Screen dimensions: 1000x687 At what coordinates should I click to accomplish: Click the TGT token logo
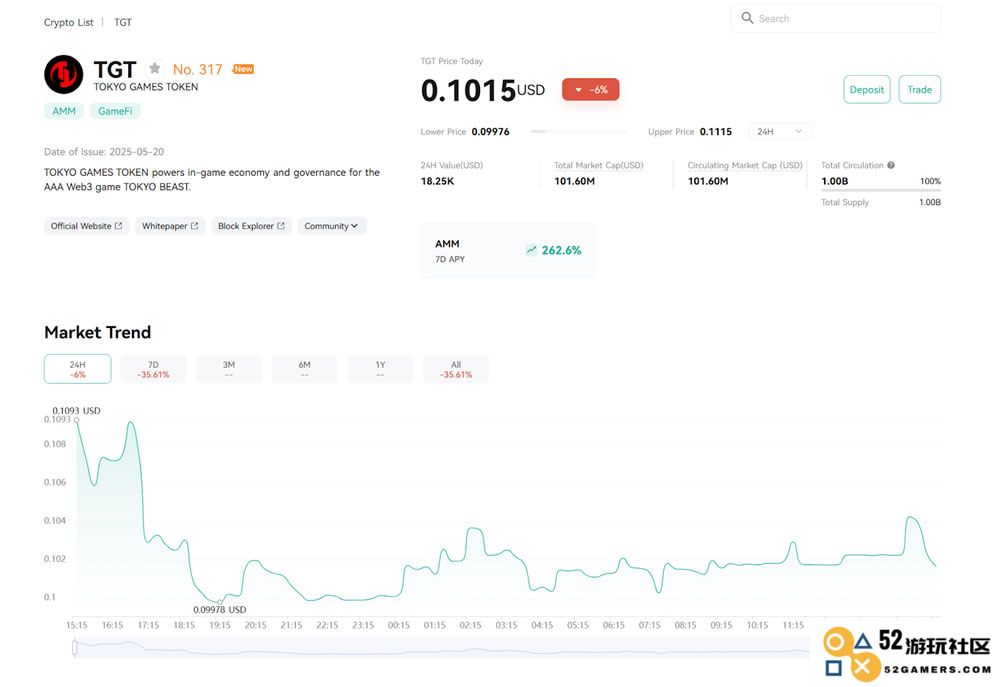pos(63,75)
